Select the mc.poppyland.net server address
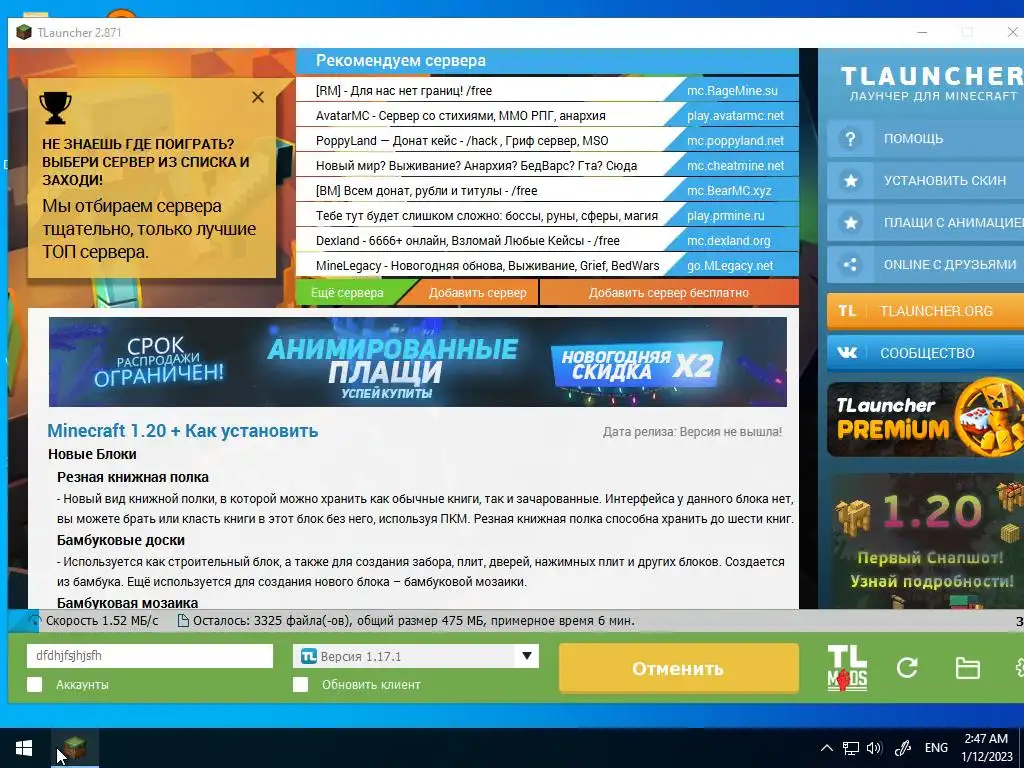1024x768 pixels. click(735, 140)
